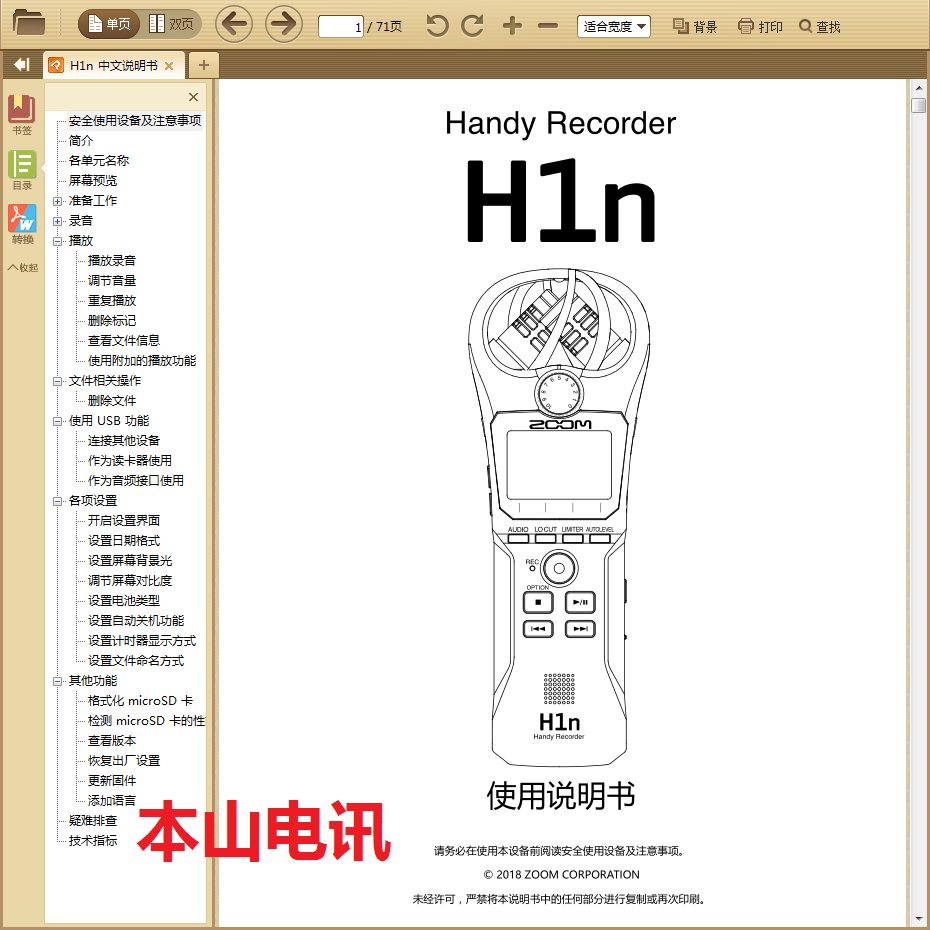This screenshot has height=930, width=930.
Task: Select 恢复出厂设置 outline item
Action: (x=123, y=760)
